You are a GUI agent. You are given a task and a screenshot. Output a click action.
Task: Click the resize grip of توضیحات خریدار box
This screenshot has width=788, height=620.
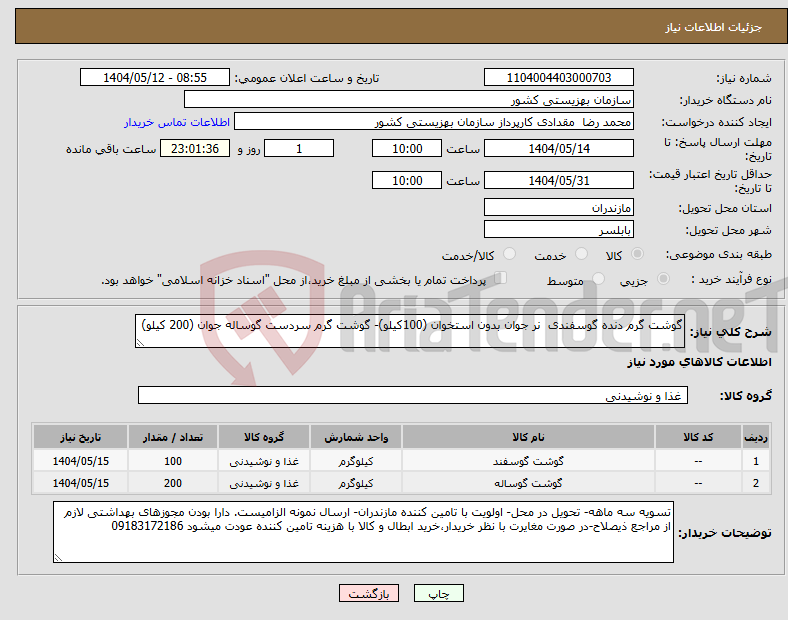(58, 558)
